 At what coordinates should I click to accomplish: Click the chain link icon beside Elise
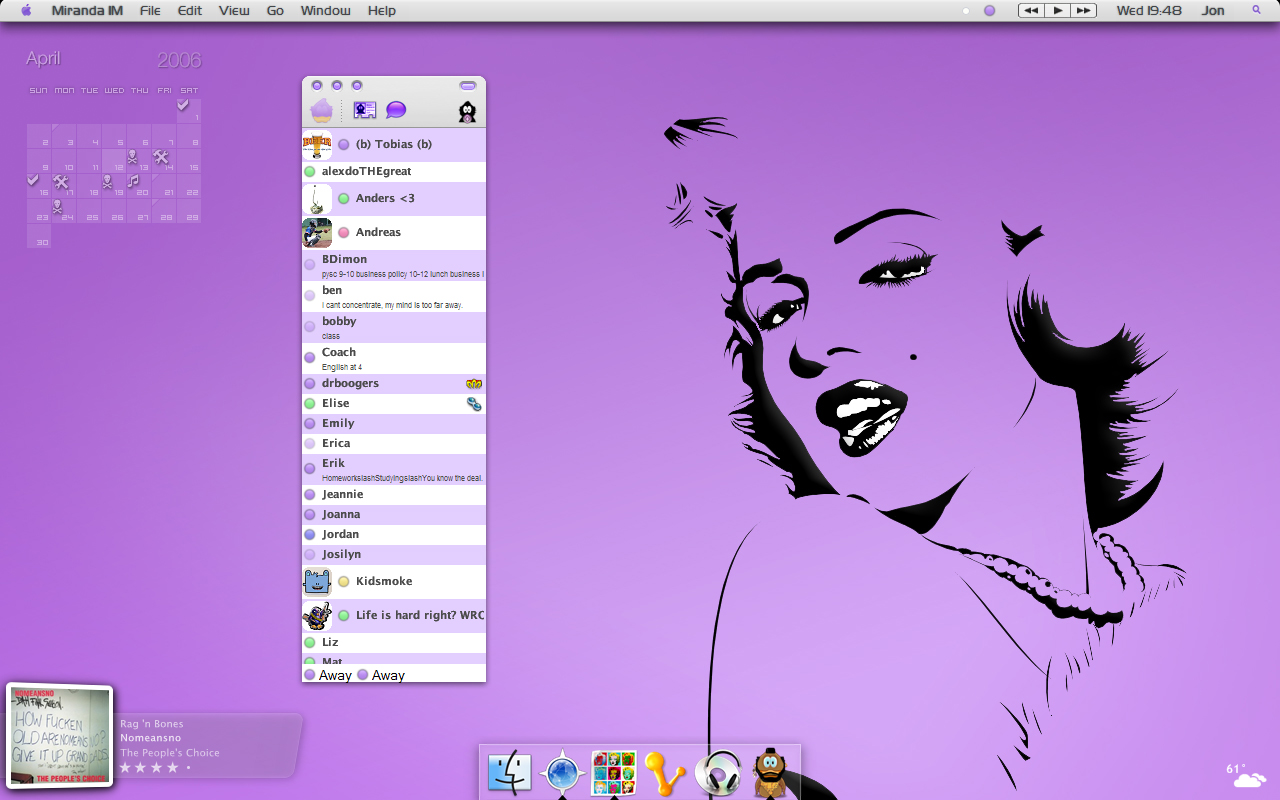click(474, 404)
